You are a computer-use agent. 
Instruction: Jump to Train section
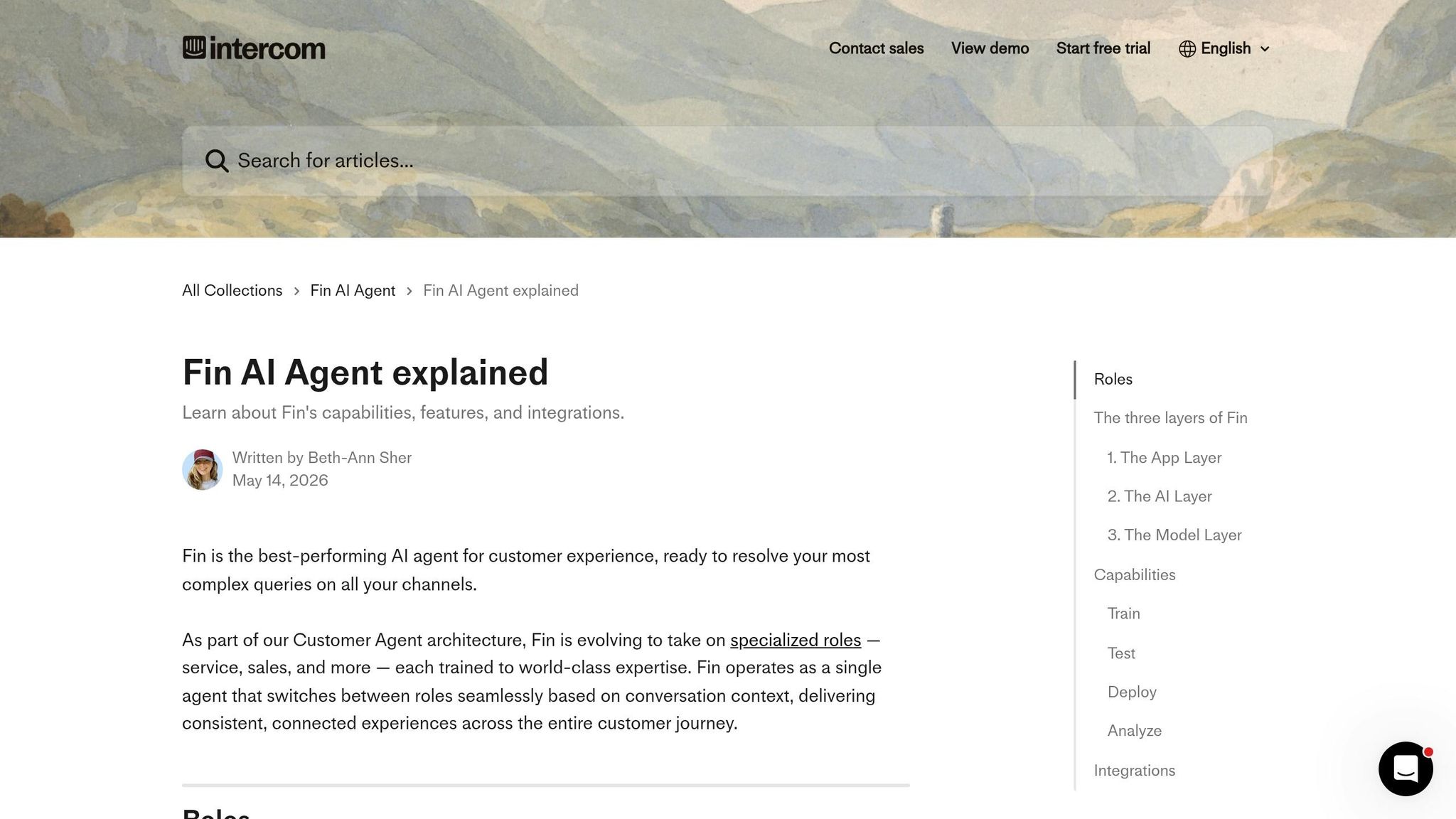click(1123, 614)
